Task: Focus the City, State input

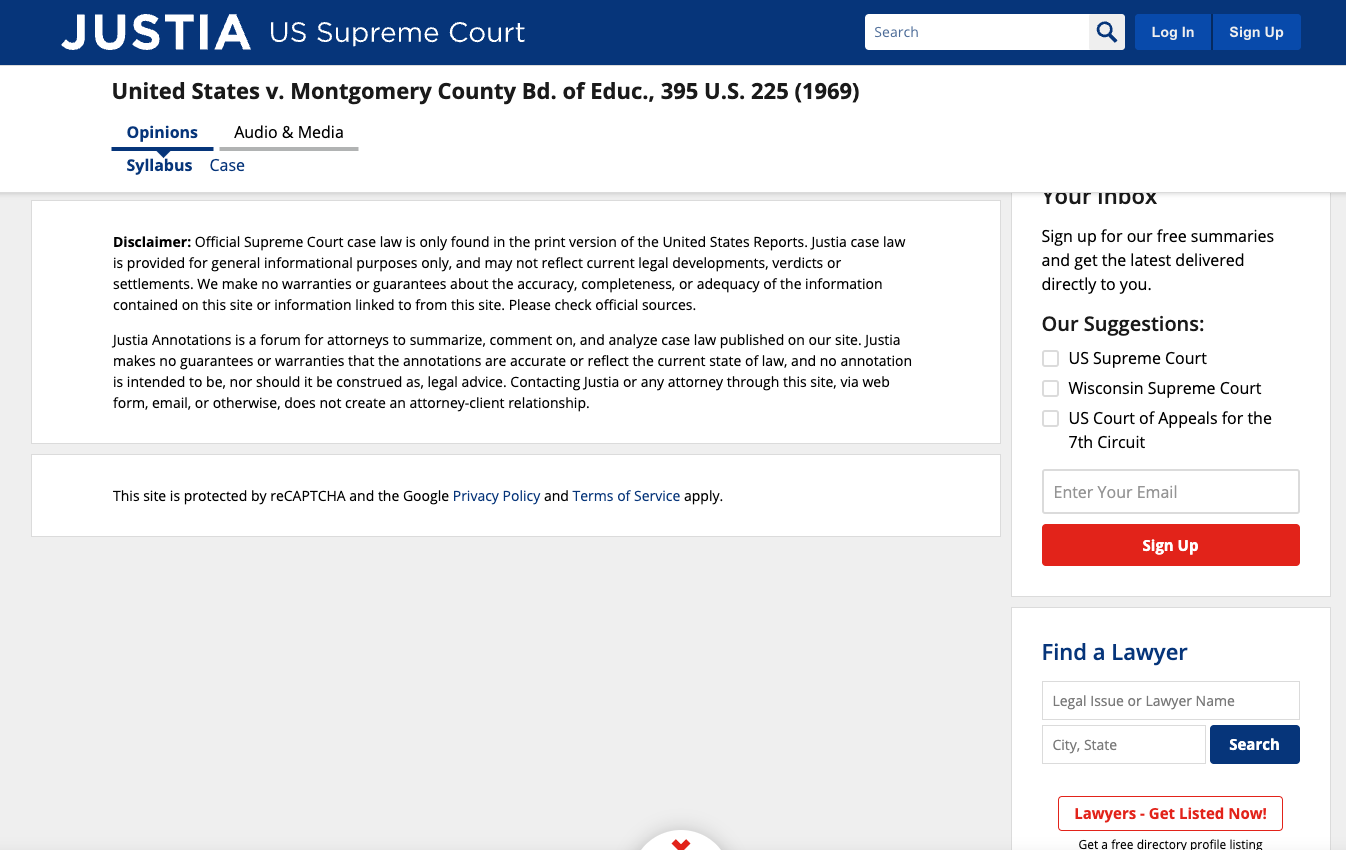Action: point(1123,745)
